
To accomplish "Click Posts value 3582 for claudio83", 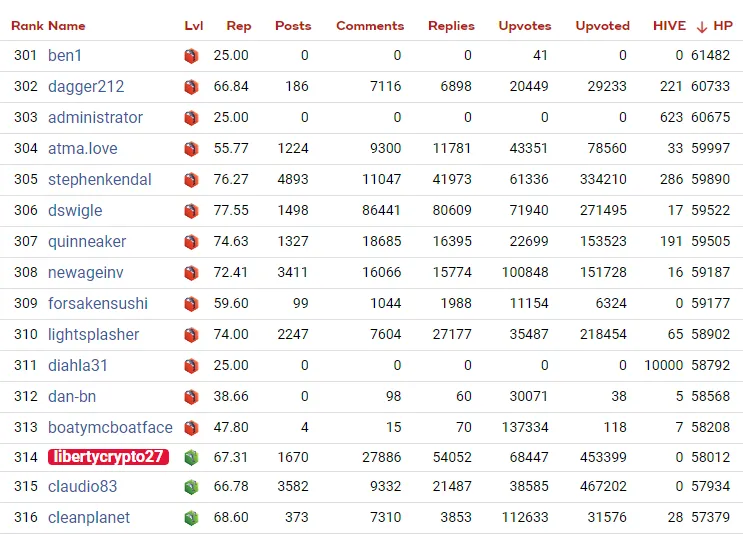I will click(293, 487).
